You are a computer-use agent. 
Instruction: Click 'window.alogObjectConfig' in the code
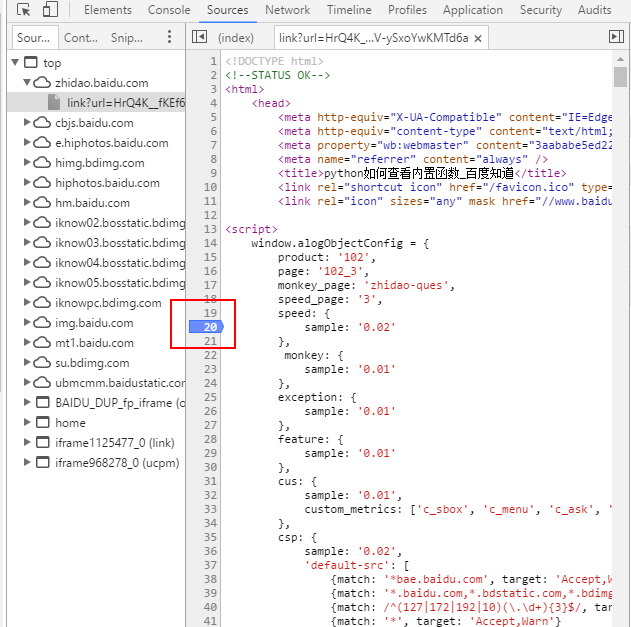(327, 243)
